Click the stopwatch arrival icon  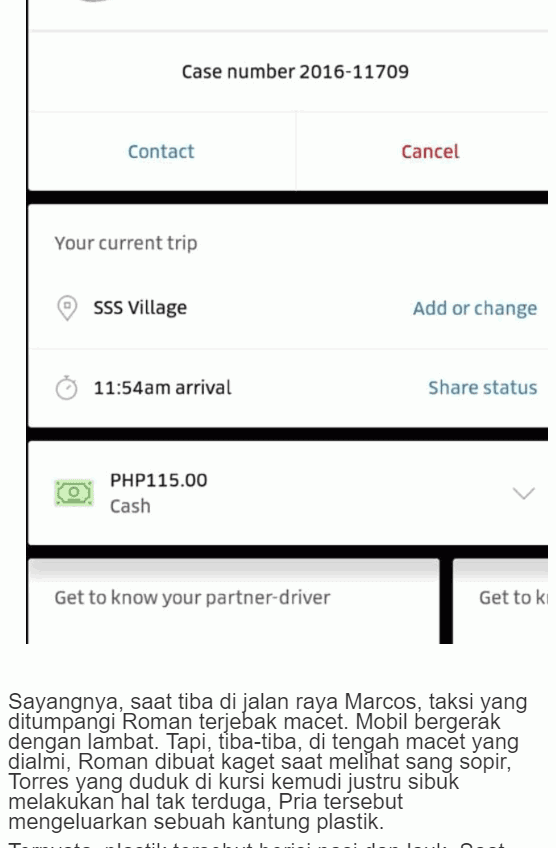click(x=67, y=387)
